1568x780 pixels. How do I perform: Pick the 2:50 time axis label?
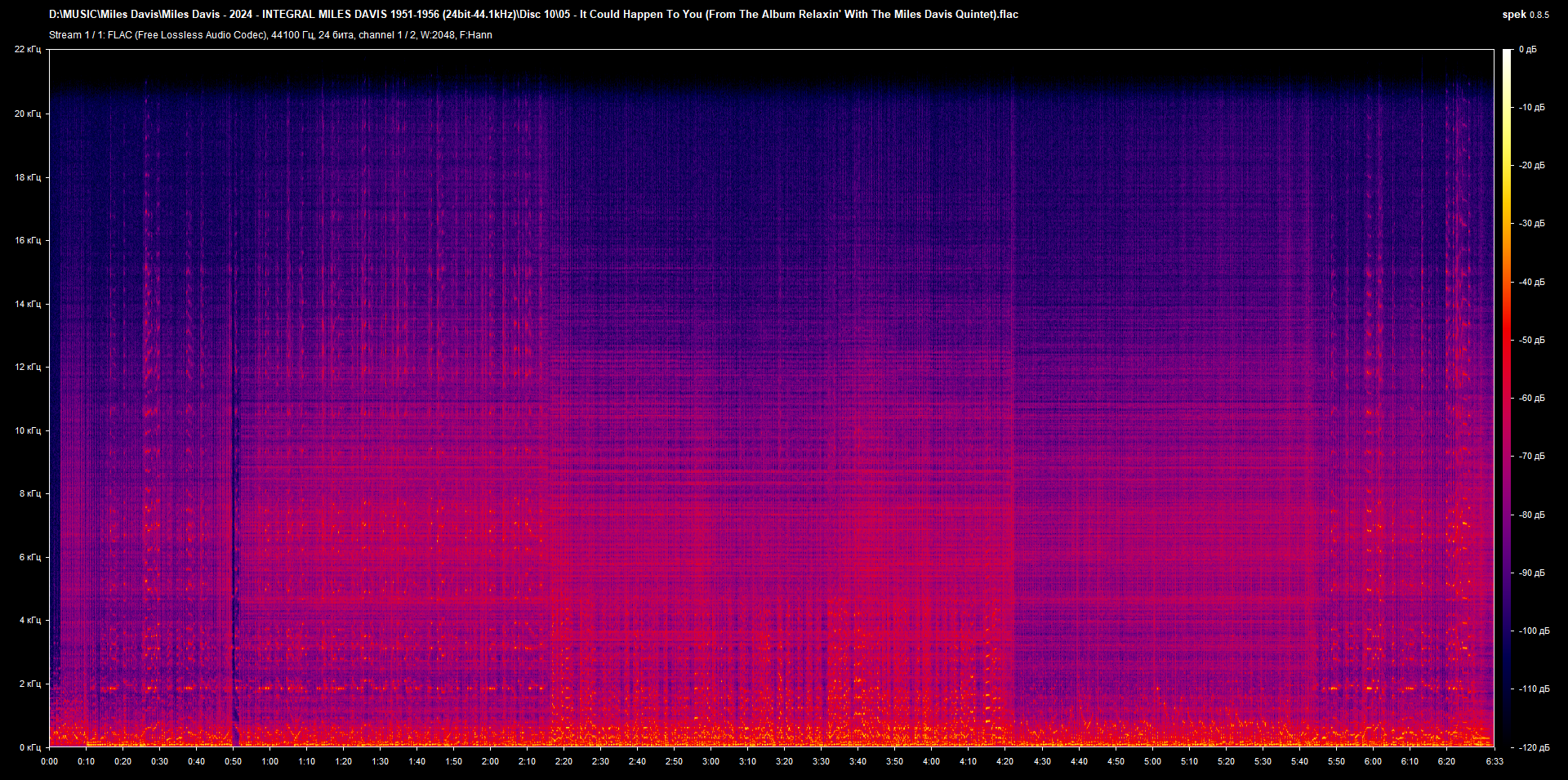[x=674, y=761]
